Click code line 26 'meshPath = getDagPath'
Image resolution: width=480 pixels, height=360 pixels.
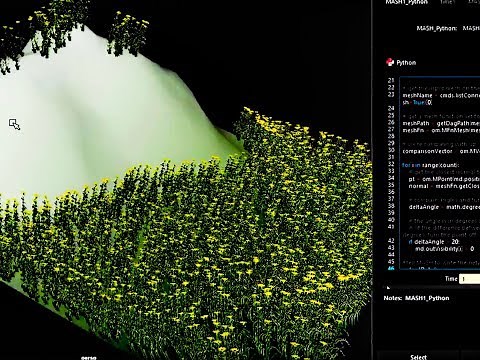441,123
